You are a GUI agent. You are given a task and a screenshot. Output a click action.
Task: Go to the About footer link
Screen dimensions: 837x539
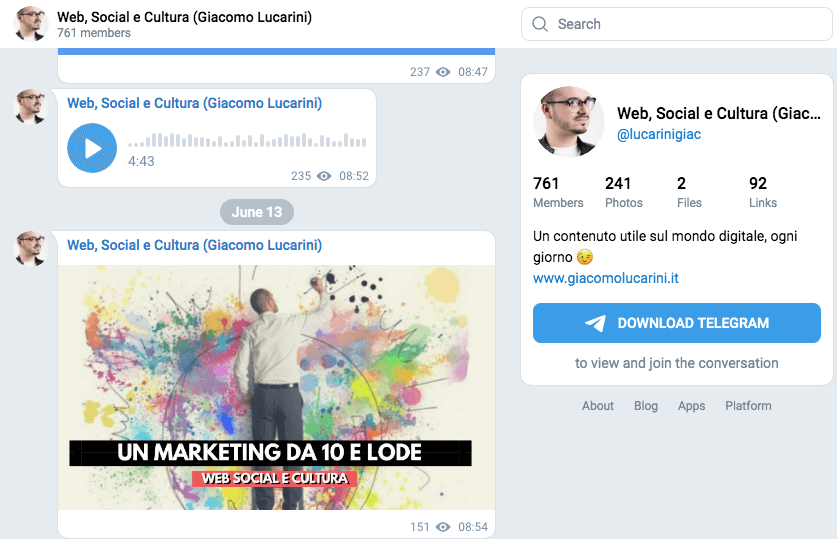click(598, 406)
